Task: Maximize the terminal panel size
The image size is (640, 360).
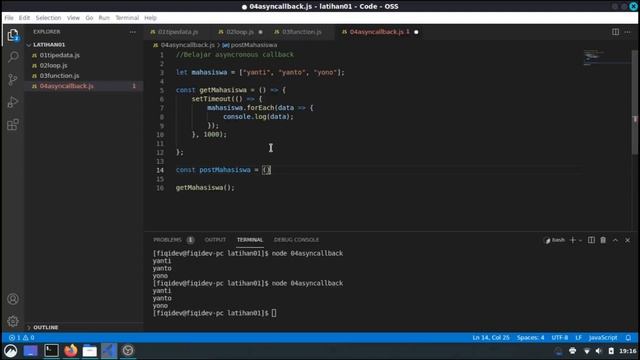Action: (615, 240)
